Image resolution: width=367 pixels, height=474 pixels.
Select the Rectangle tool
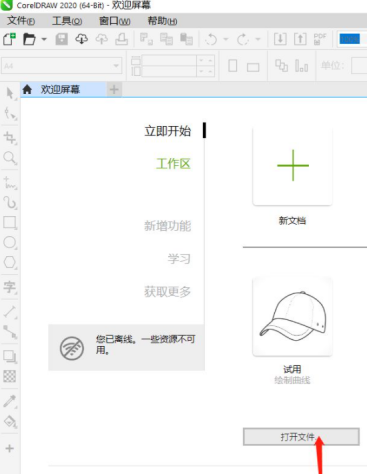click(10, 223)
